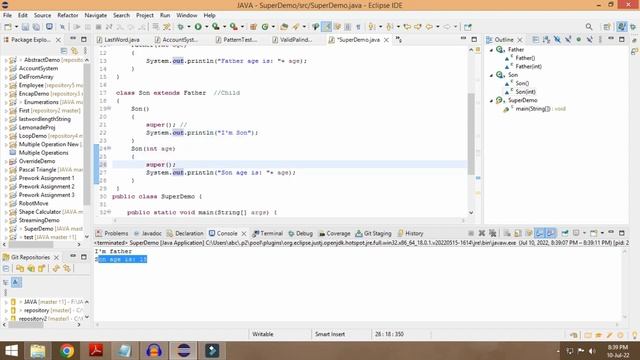Image resolution: width=640 pixels, height=360 pixels.
Task: Toggle Show Console When Standard Error Changes
Action: pos(551,233)
